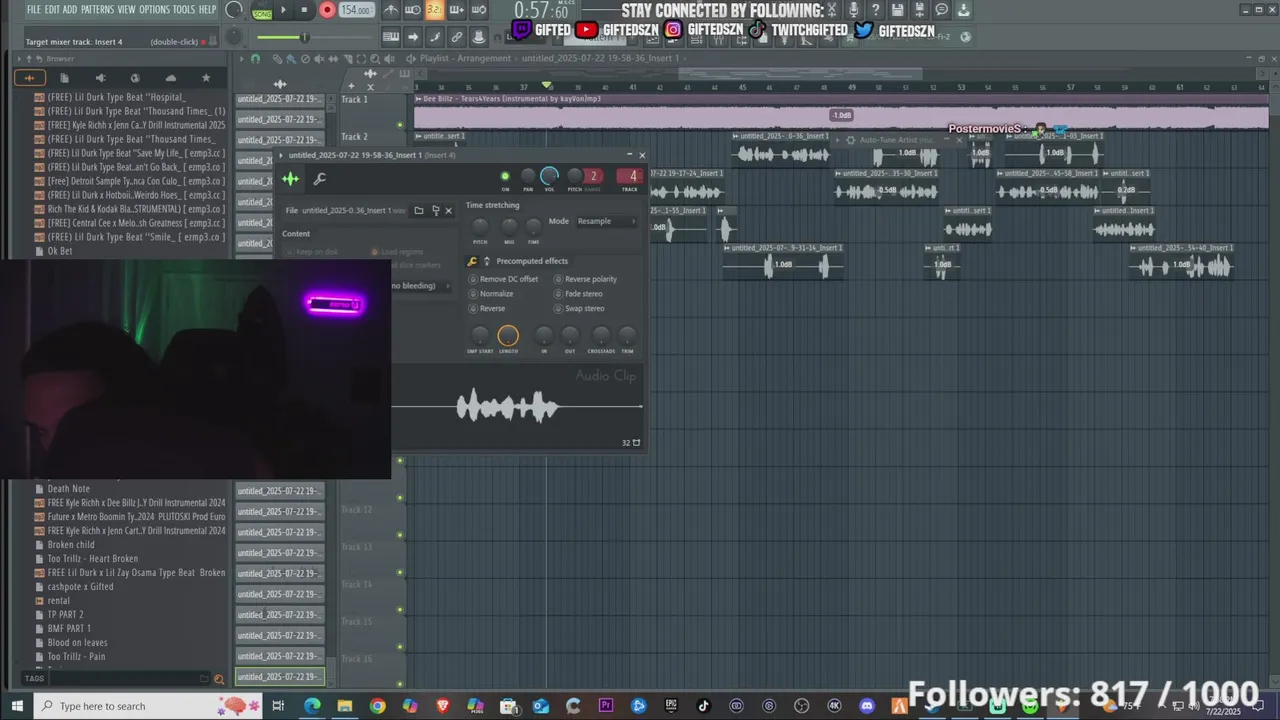Screen dimensions: 1280x720
Task: Open the ADD menu
Action: 70,9
